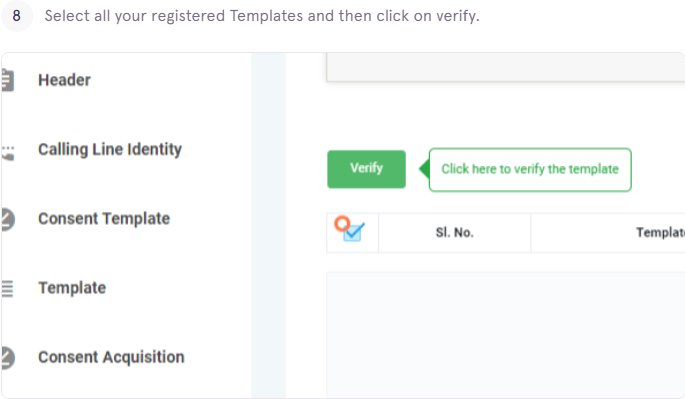Click the Calling Line Identity icon
The image size is (685, 399).
(8, 153)
